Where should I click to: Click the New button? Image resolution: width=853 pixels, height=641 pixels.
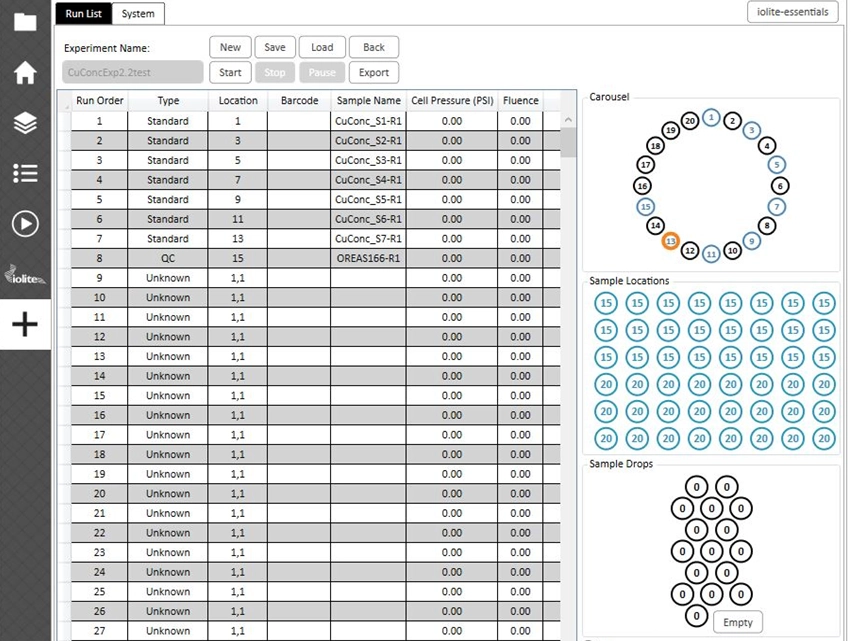(229, 47)
